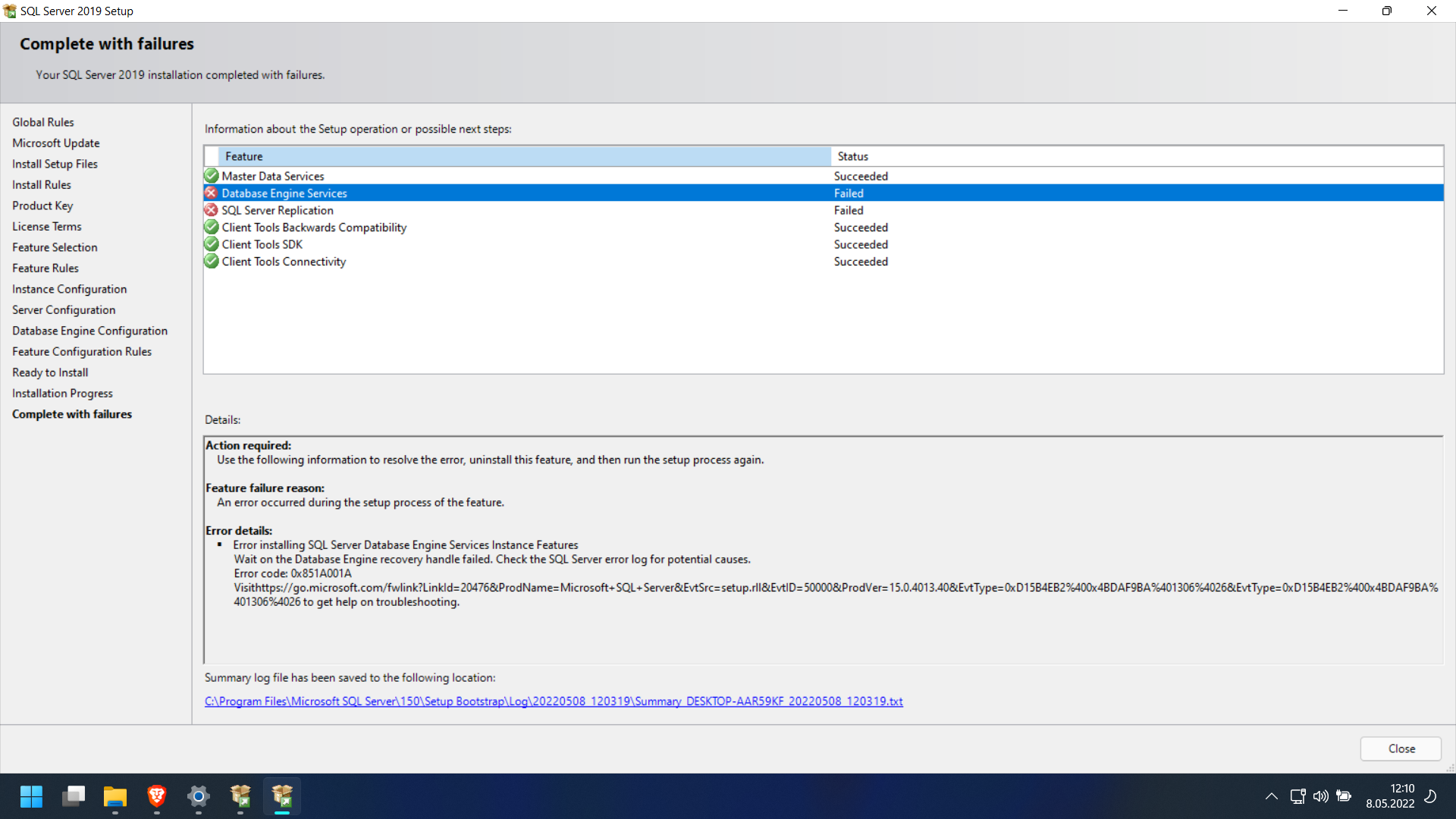Viewport: 1456px width, 819px height.
Task: Click success icon beside Client Tools Connectivity
Action: (212, 262)
